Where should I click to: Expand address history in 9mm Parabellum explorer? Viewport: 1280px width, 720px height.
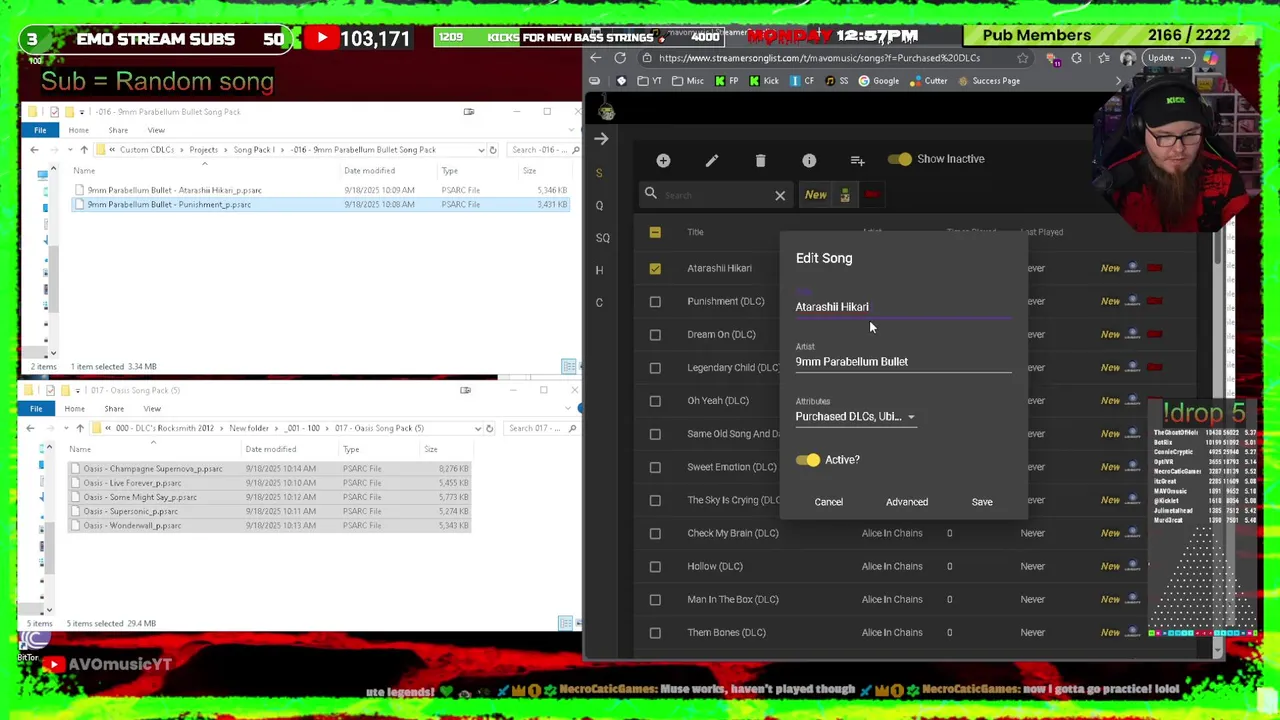tap(480, 150)
